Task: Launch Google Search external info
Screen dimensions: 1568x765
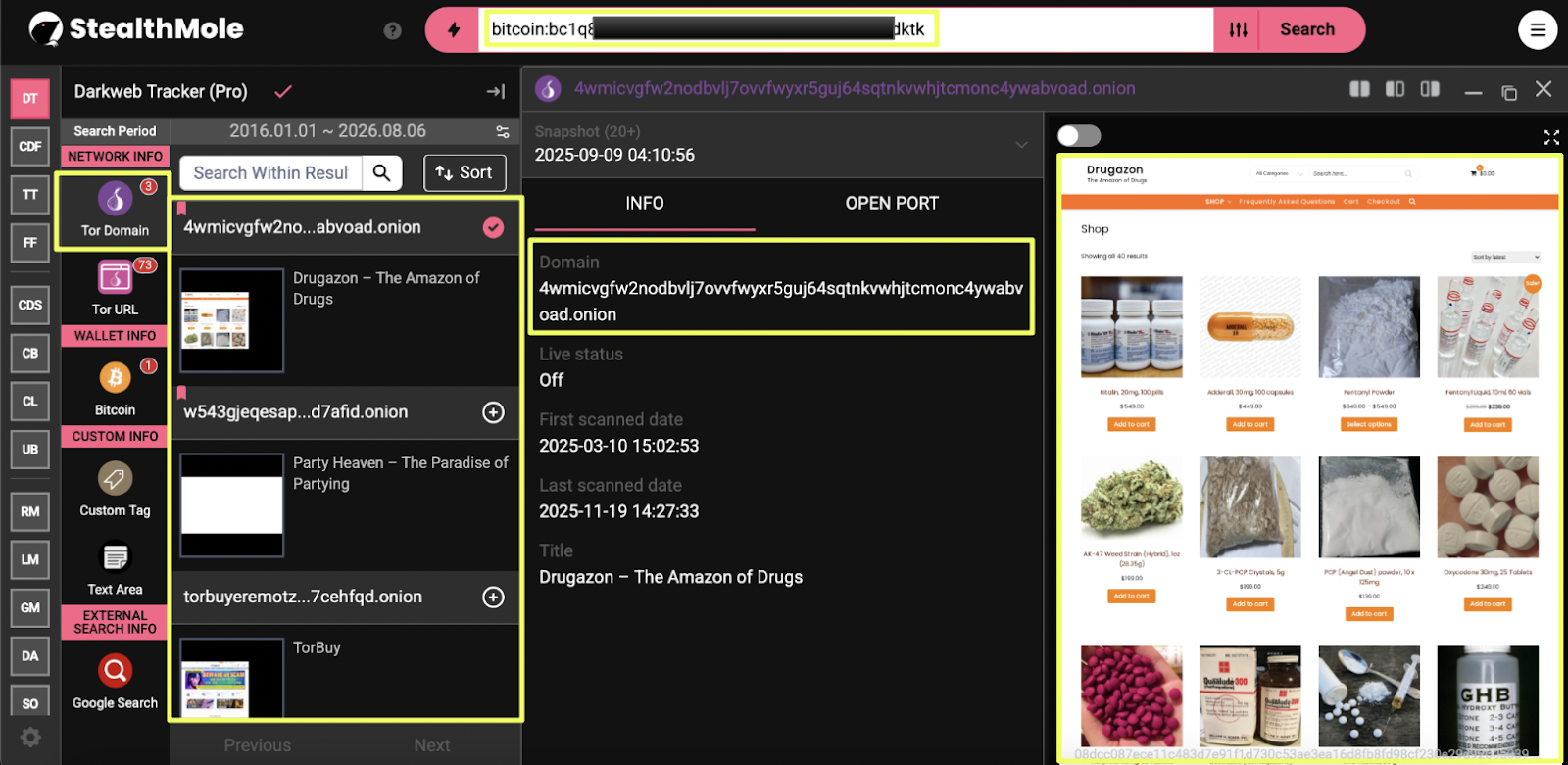Action: point(115,681)
